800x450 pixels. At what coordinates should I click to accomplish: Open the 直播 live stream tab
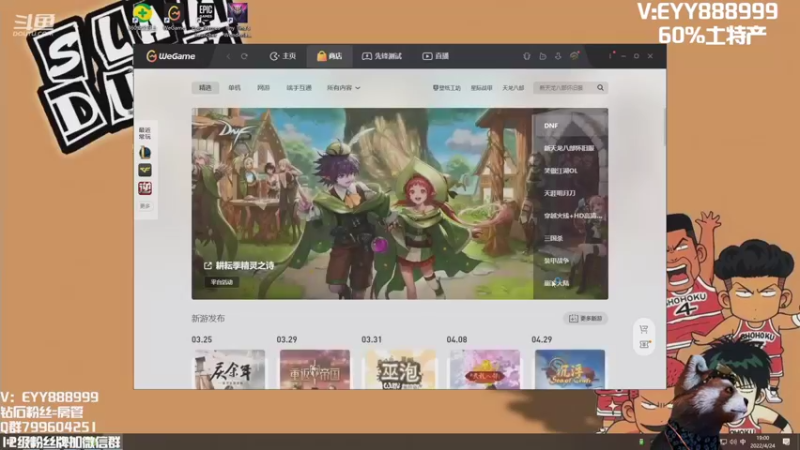[435, 56]
